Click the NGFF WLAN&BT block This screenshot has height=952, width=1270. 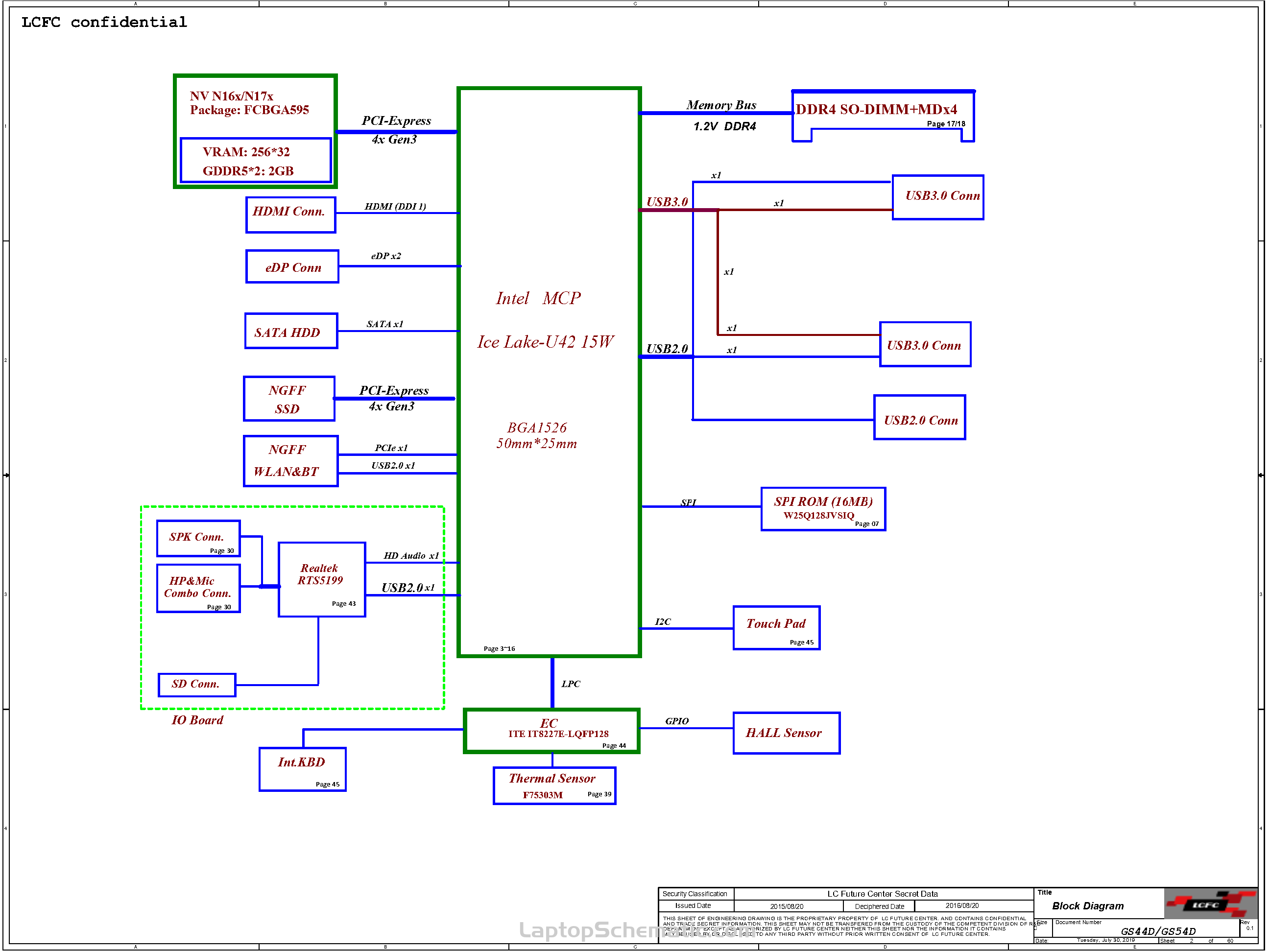[x=290, y=461]
